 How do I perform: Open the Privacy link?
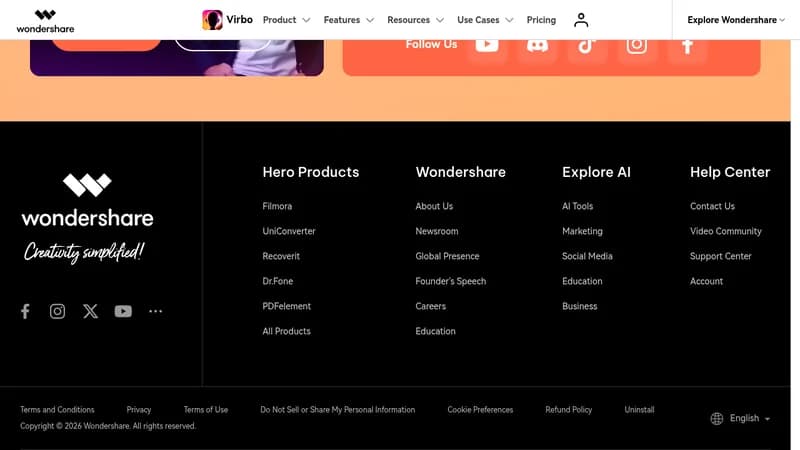139,410
